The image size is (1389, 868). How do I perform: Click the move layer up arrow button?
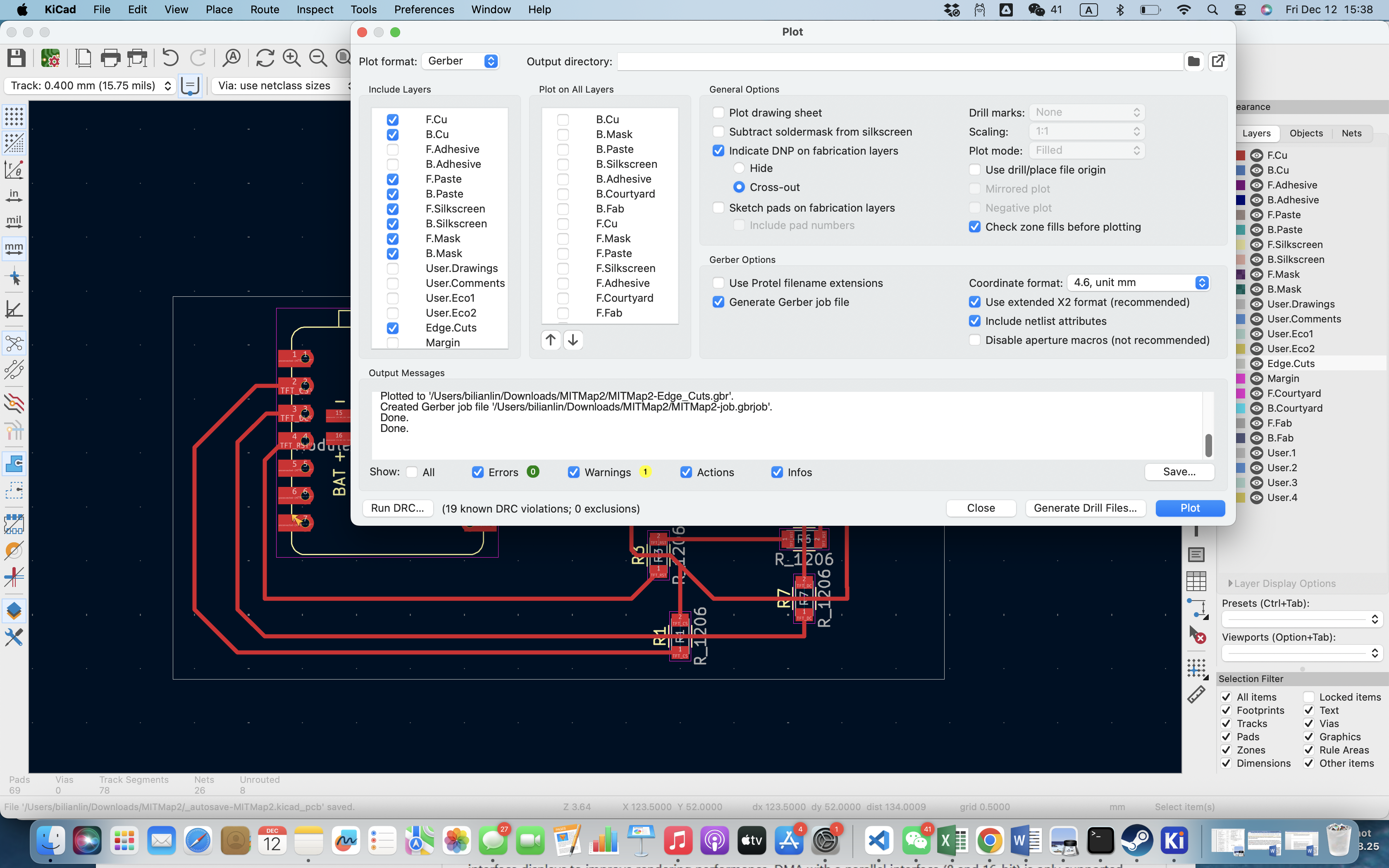pos(551,341)
